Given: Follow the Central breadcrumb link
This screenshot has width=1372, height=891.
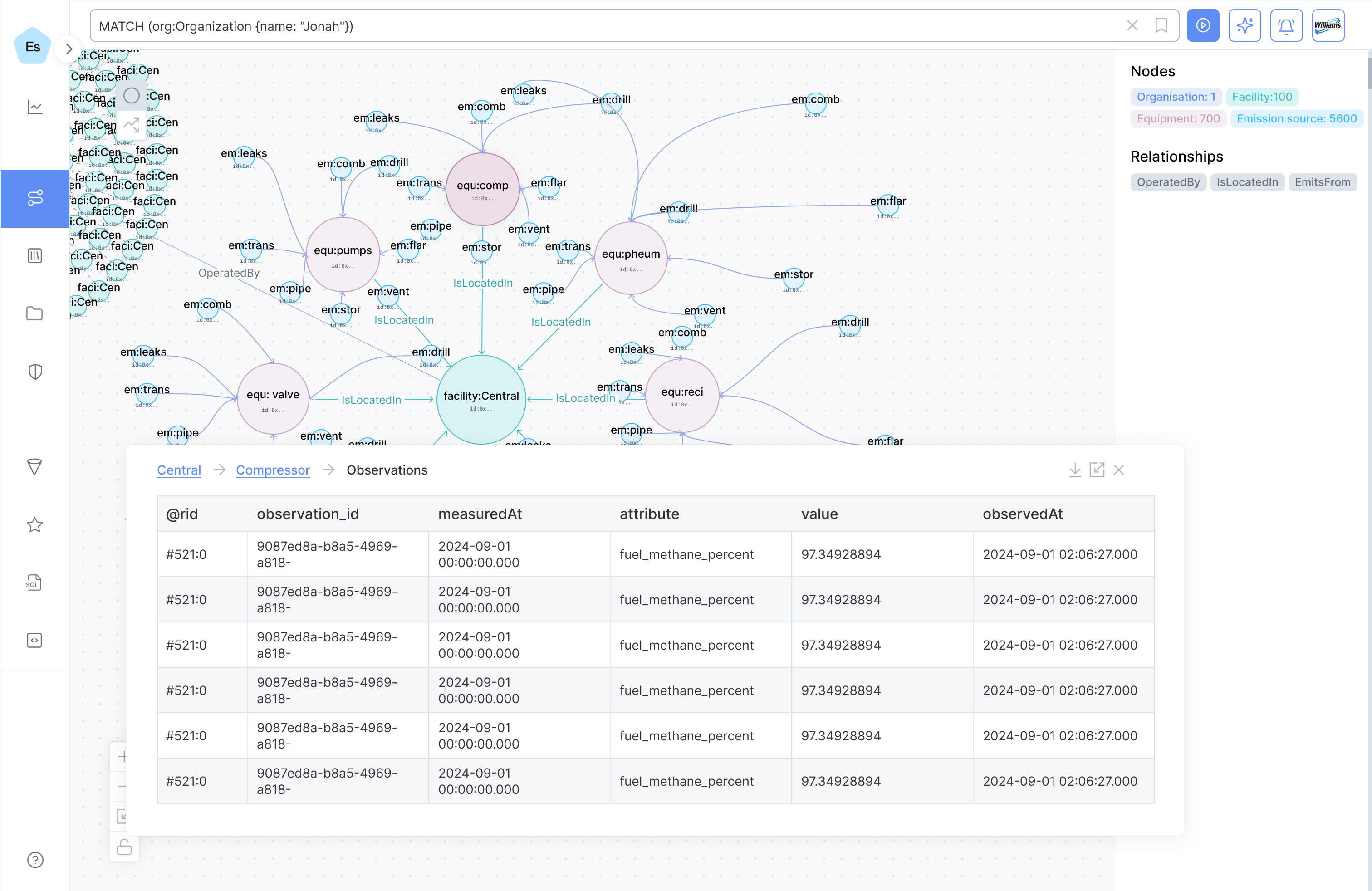Looking at the screenshot, I should (x=179, y=470).
